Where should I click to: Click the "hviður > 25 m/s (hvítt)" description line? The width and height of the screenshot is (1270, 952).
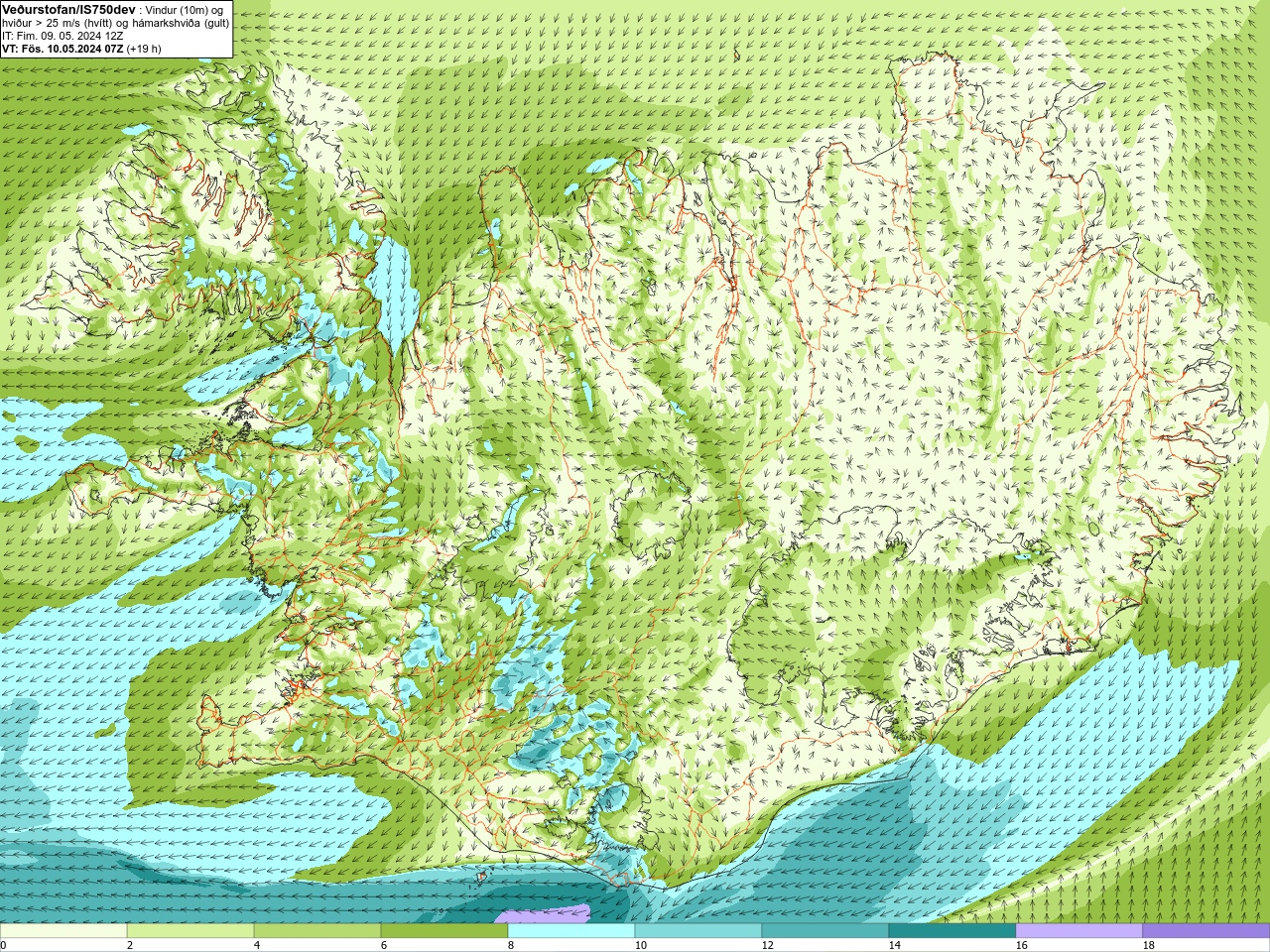pos(115,23)
